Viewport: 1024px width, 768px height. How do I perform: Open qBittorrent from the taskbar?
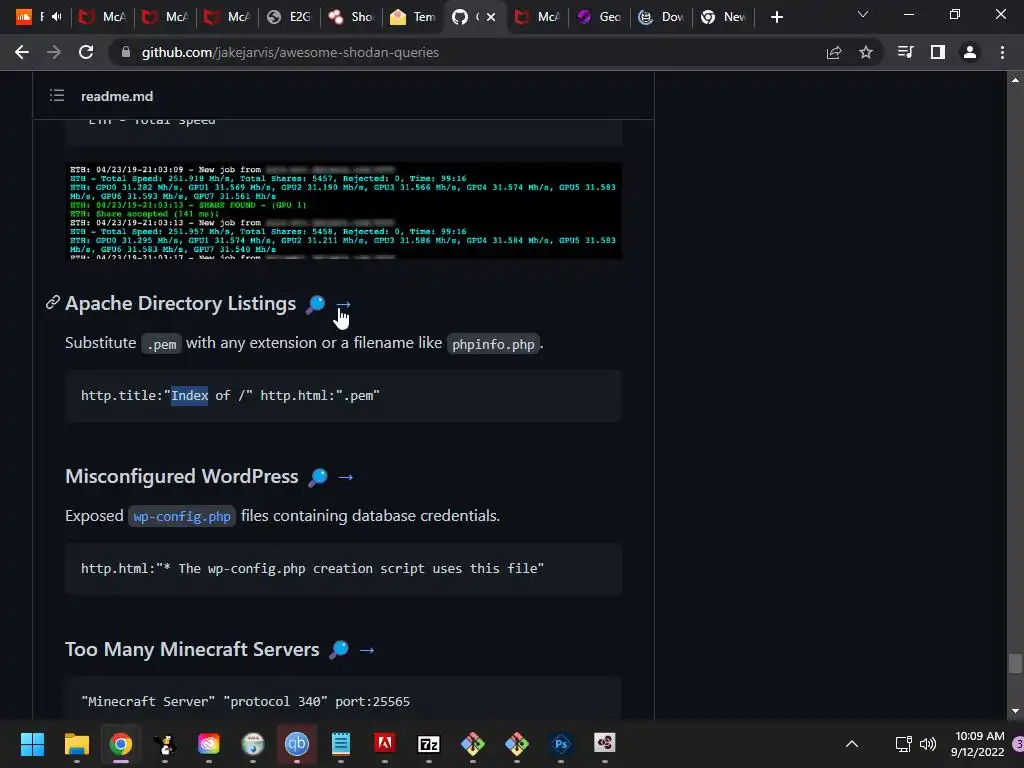(x=296, y=744)
